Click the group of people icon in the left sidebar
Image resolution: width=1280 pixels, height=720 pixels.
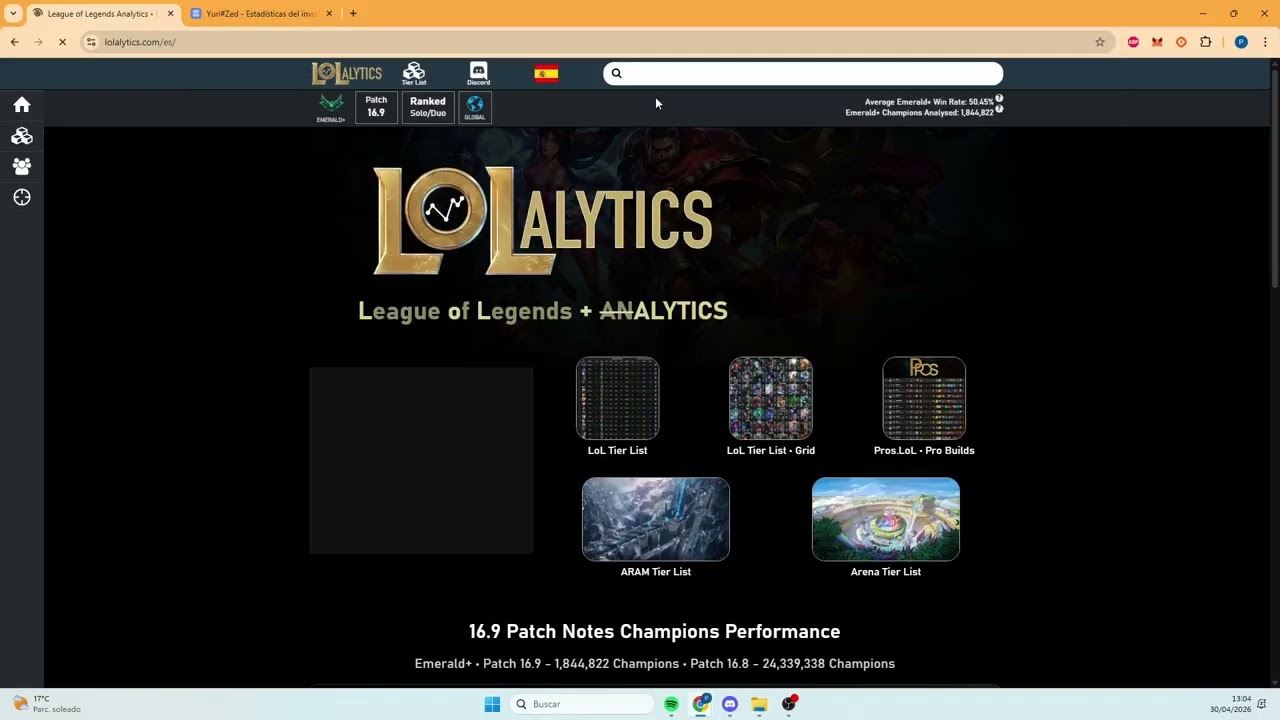pyautogui.click(x=22, y=167)
